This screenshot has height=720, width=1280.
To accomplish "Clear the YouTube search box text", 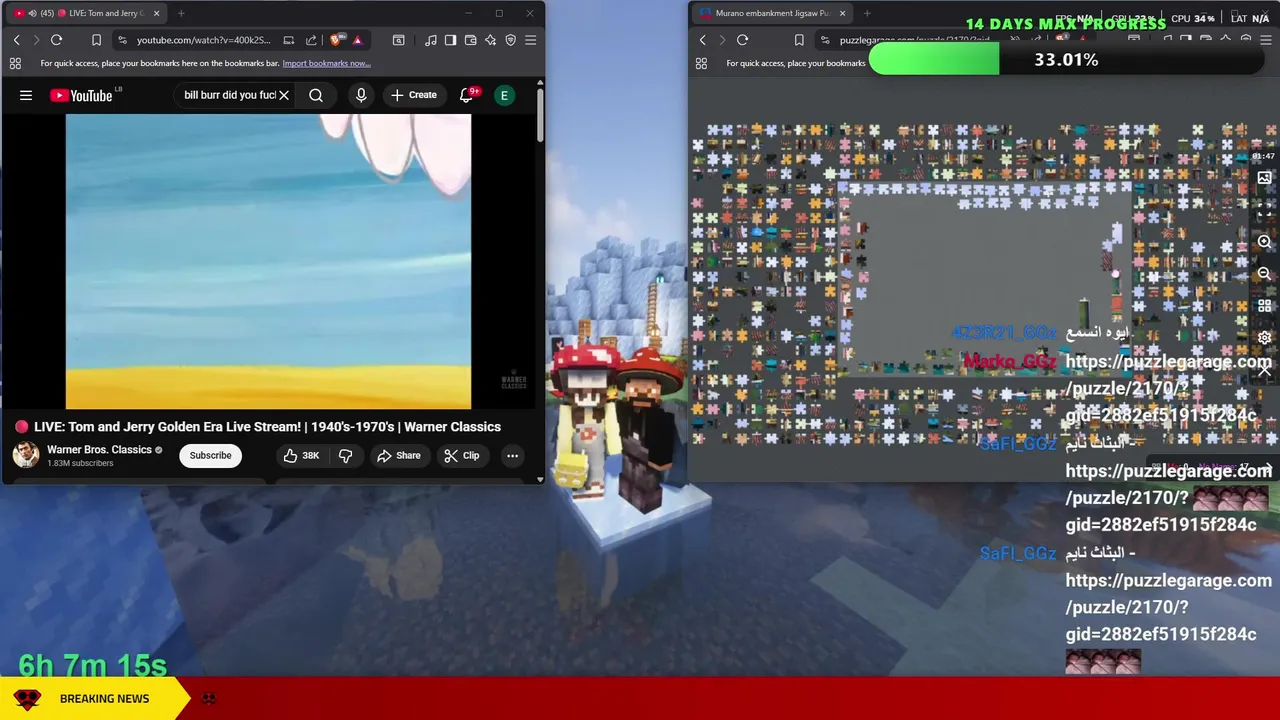I will [x=284, y=95].
